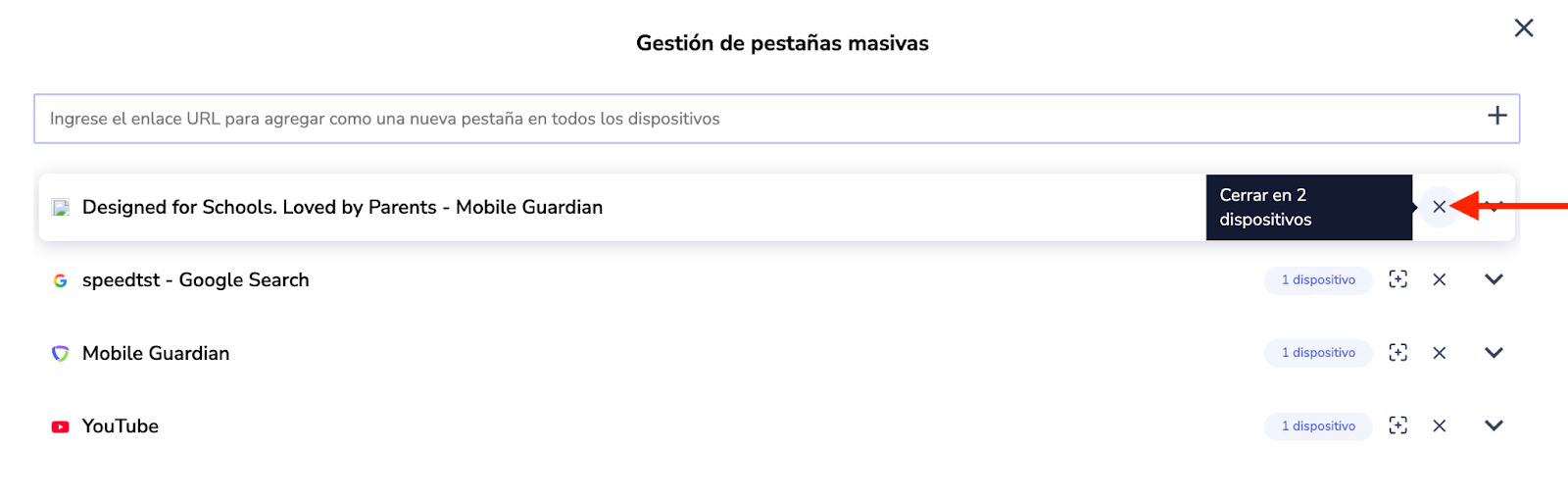Expand the speedtst Google Search row
The height and width of the screenshot is (500, 1568).
coord(1494,279)
